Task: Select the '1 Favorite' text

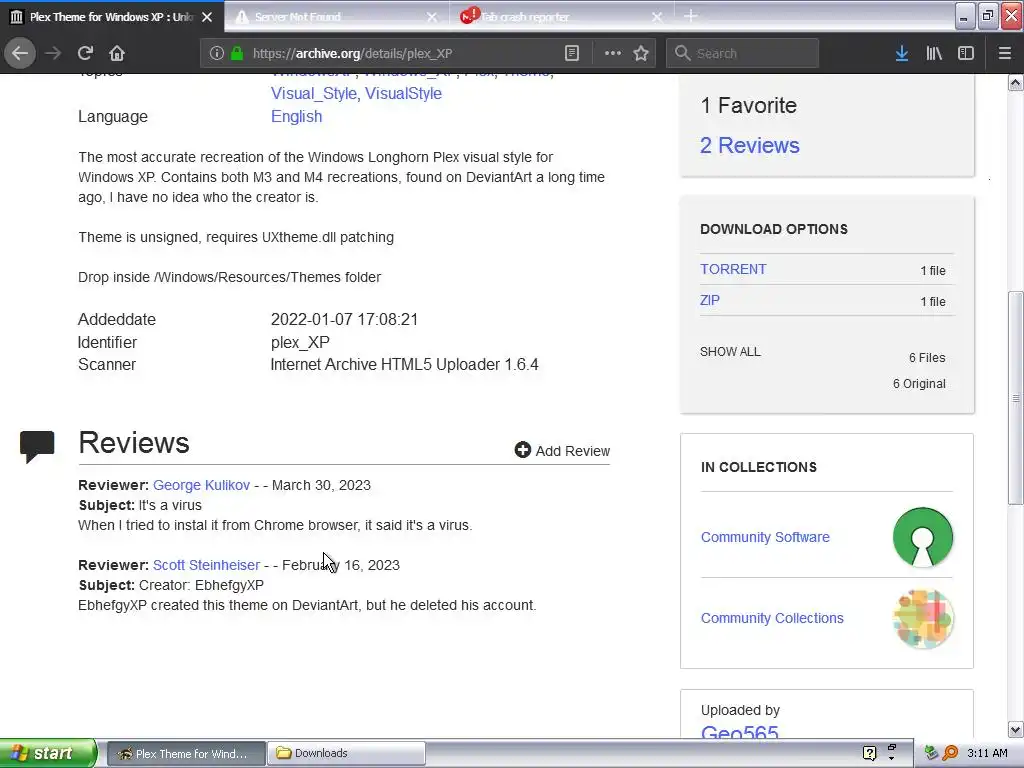Action: [x=748, y=105]
